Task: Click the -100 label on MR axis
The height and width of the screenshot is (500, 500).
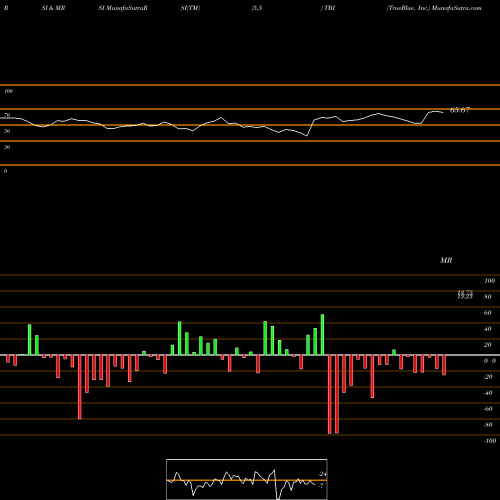Action: tap(490, 441)
